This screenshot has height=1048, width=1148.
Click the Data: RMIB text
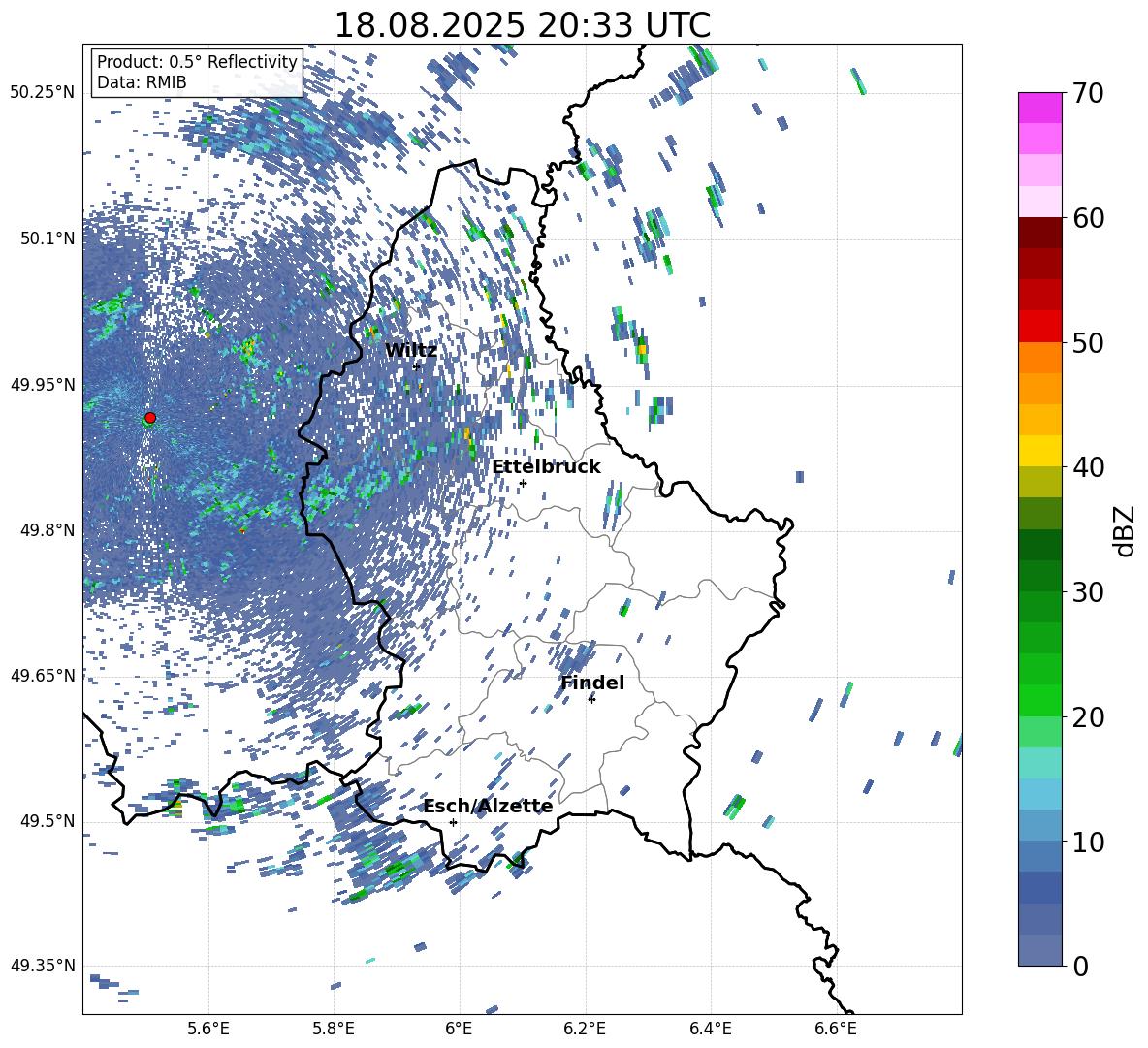click(142, 82)
